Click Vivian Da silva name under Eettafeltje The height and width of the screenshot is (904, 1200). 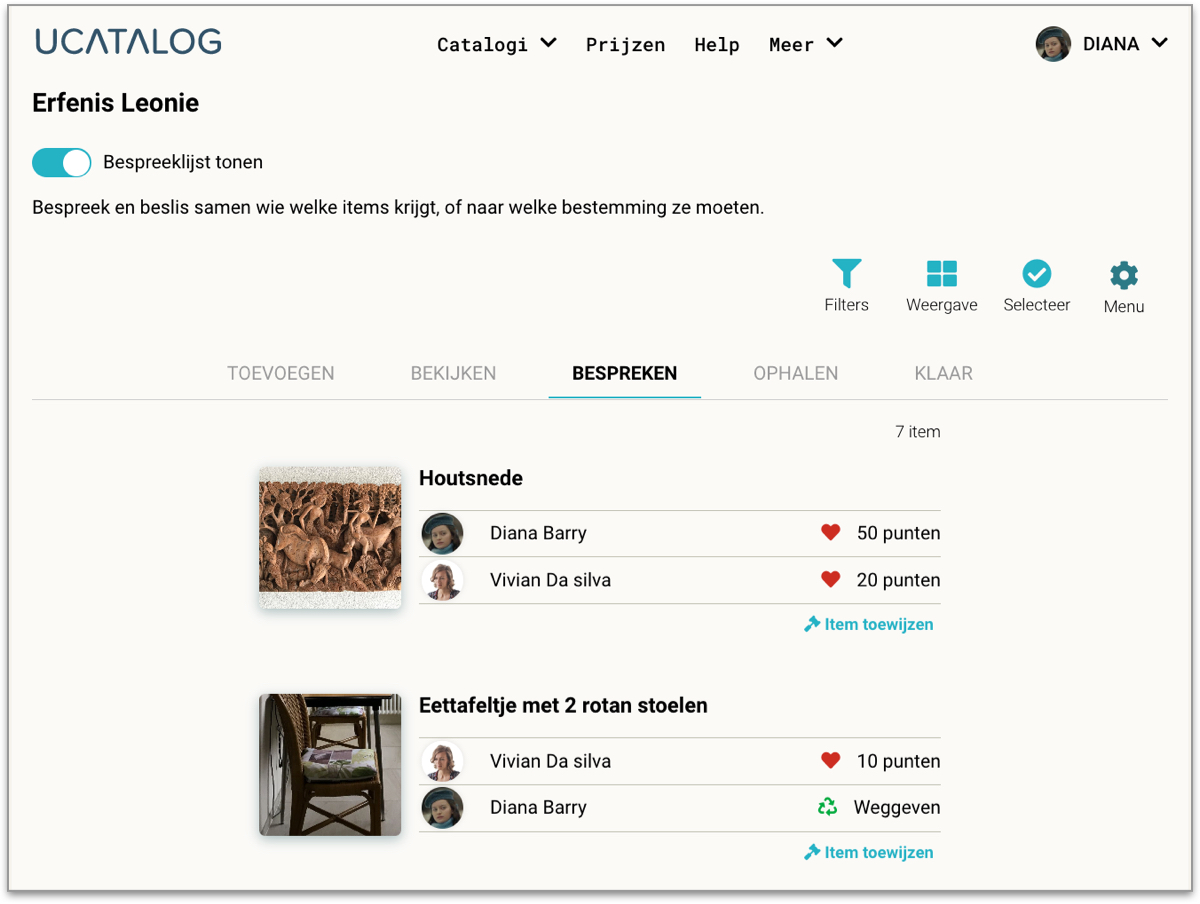[x=550, y=761]
